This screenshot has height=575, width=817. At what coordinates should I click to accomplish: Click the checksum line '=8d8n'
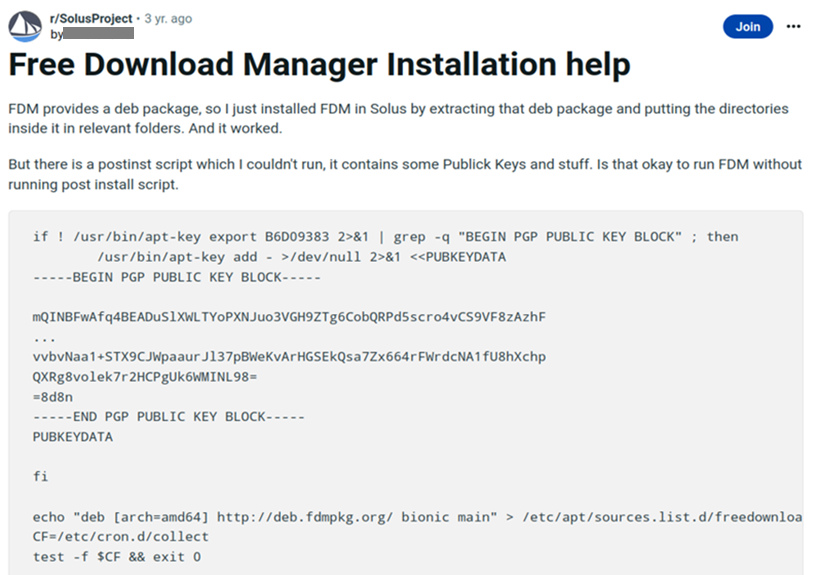click(53, 397)
